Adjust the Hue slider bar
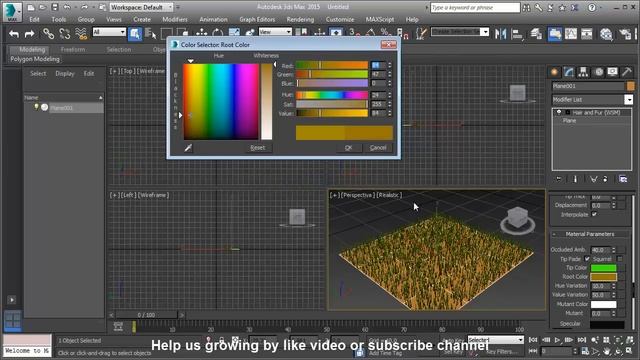Screen dimensions: 640x360 point(331,95)
